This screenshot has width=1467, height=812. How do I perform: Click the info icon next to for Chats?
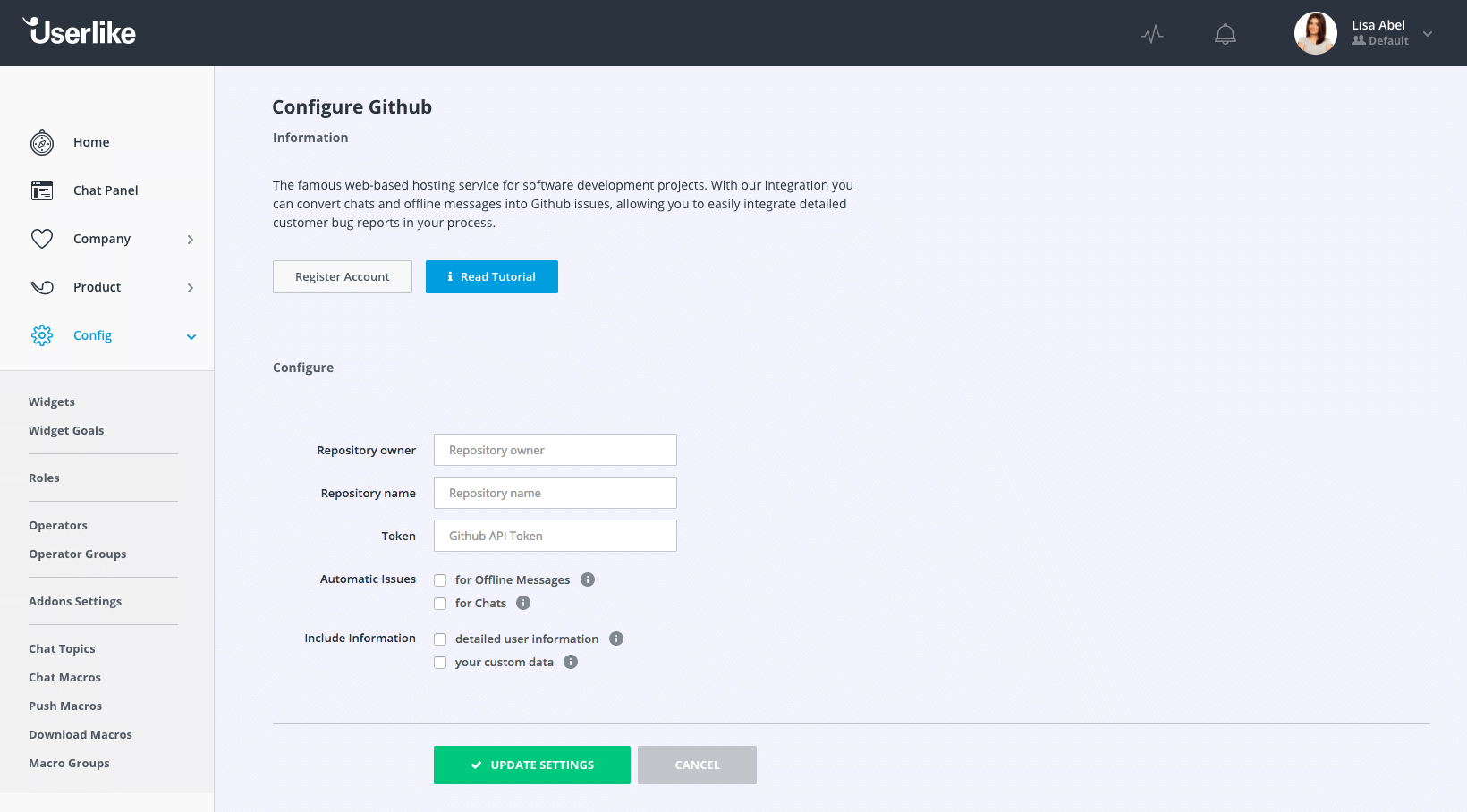click(x=523, y=603)
